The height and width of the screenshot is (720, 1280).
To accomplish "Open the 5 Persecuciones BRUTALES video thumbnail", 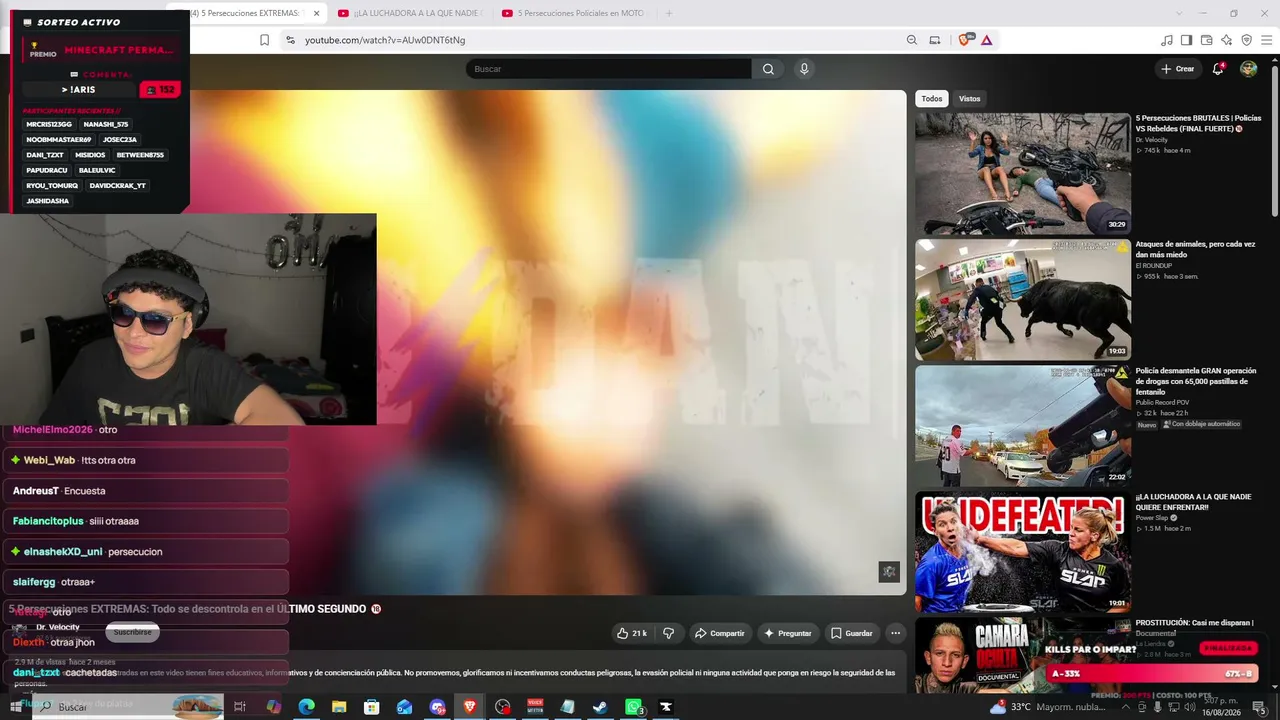I will [1023, 173].
